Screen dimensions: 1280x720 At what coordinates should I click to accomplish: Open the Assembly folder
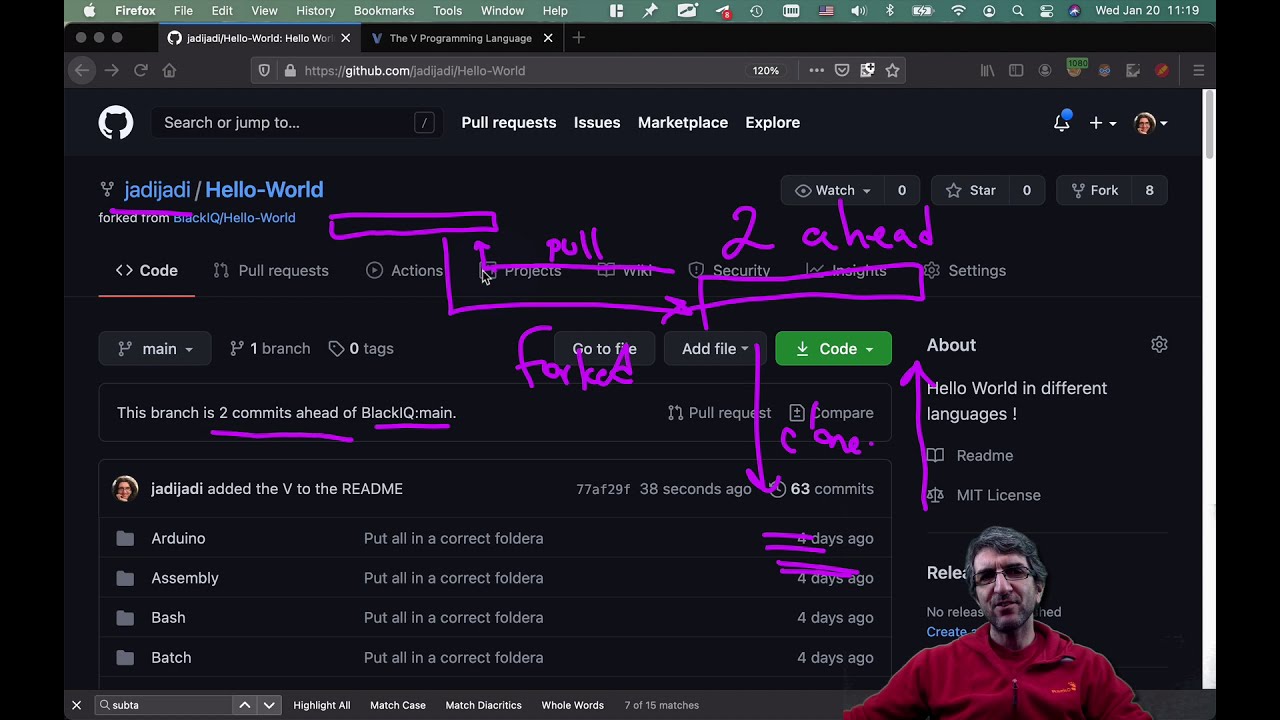[185, 578]
